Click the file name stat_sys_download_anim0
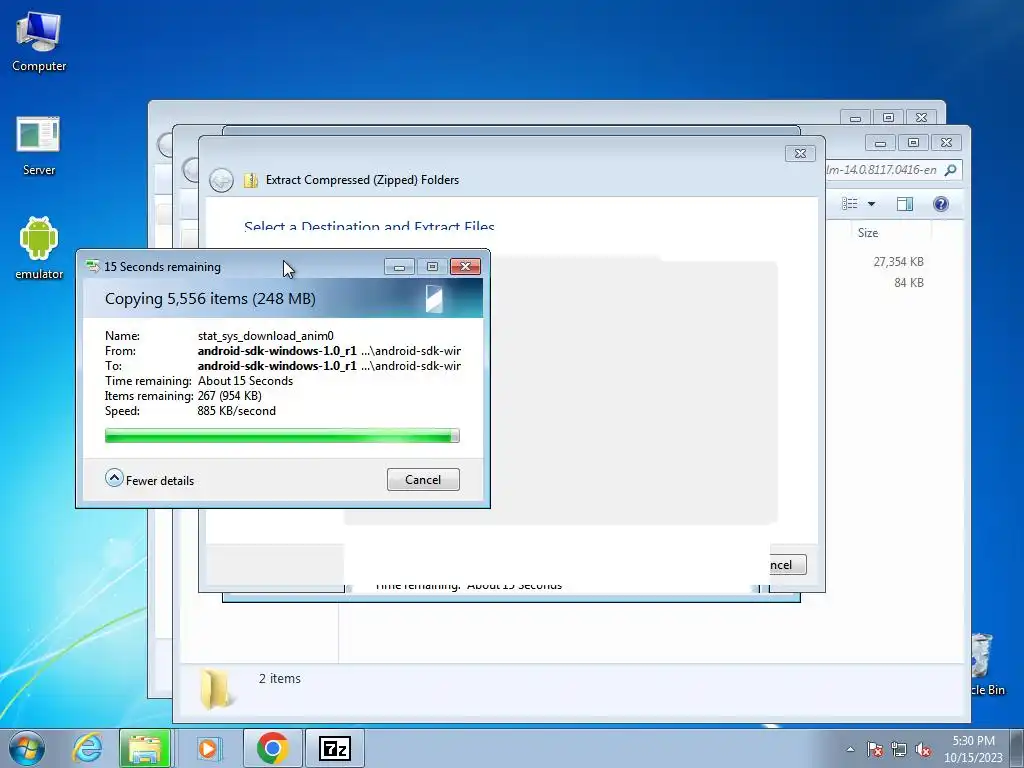Viewport: 1024px width, 768px height. click(266, 336)
